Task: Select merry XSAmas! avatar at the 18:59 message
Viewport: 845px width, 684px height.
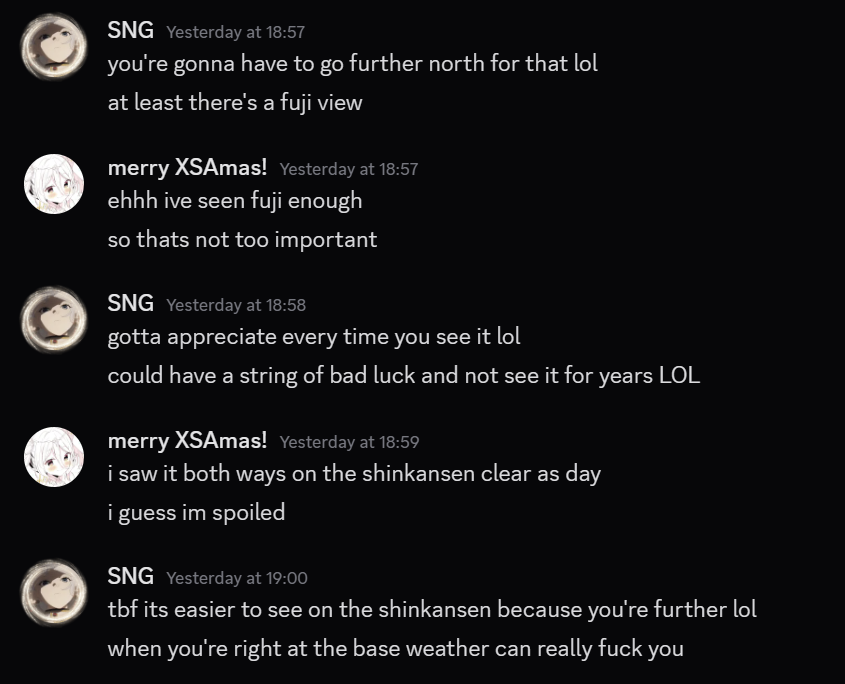Action: coord(53,457)
